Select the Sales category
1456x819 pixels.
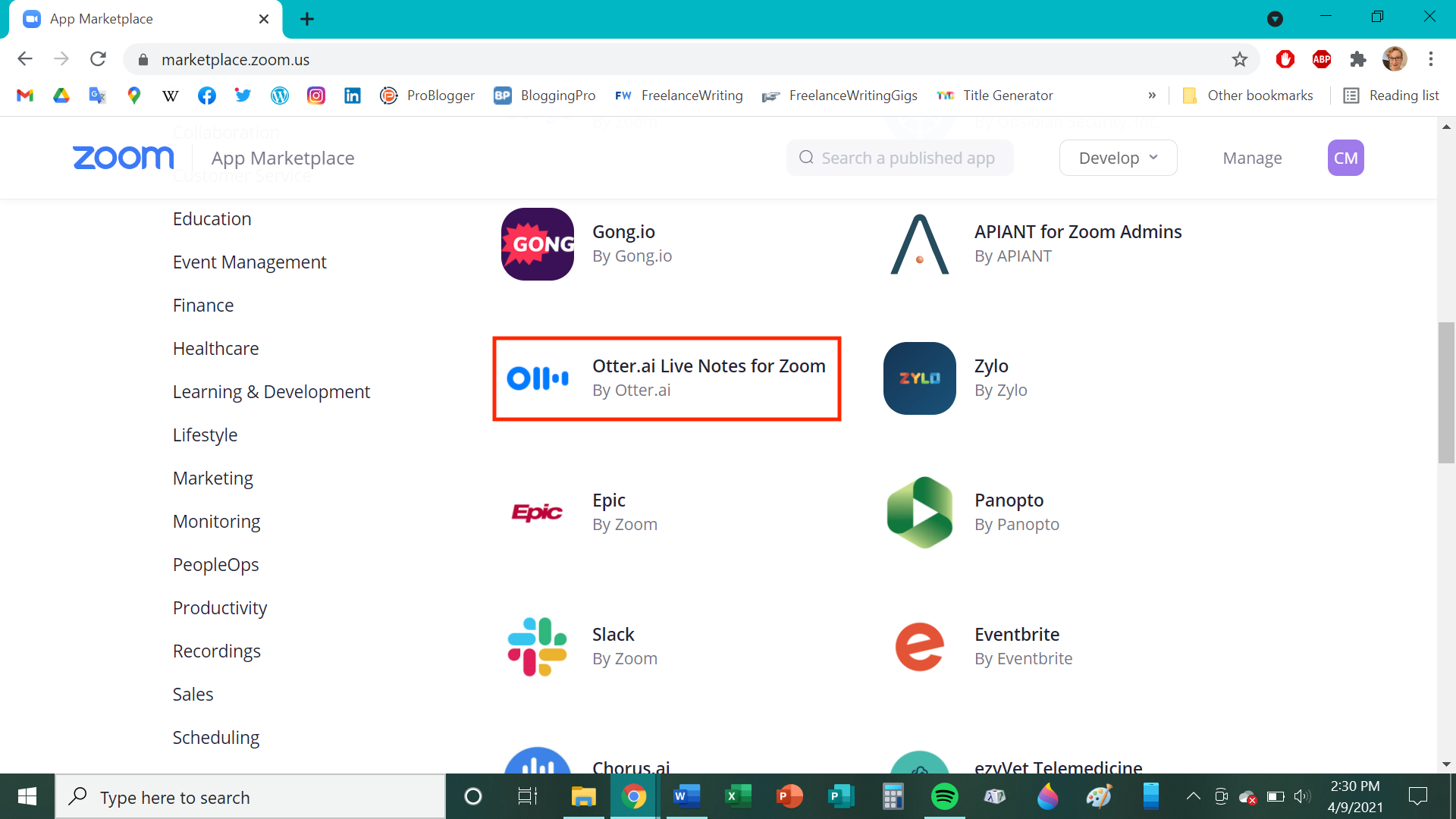[193, 695]
